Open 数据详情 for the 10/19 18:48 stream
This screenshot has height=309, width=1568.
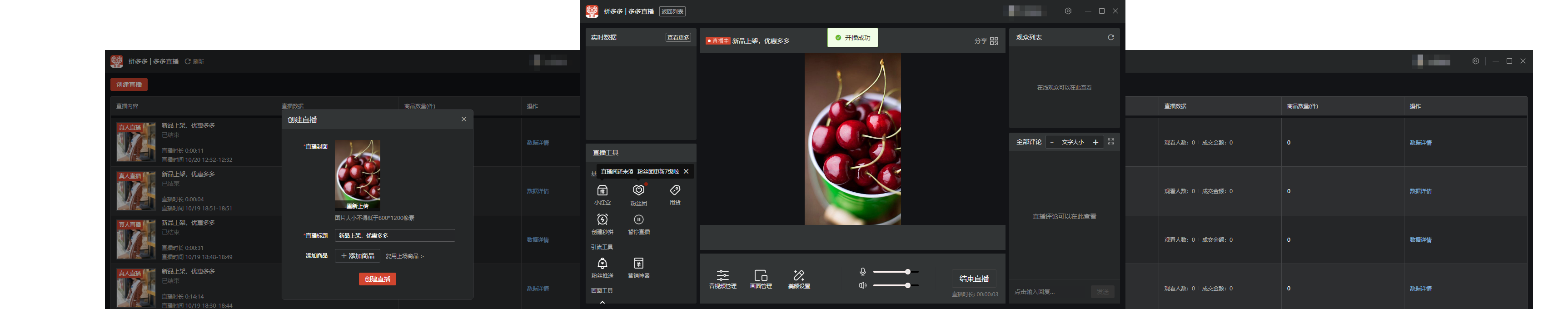(x=538, y=239)
